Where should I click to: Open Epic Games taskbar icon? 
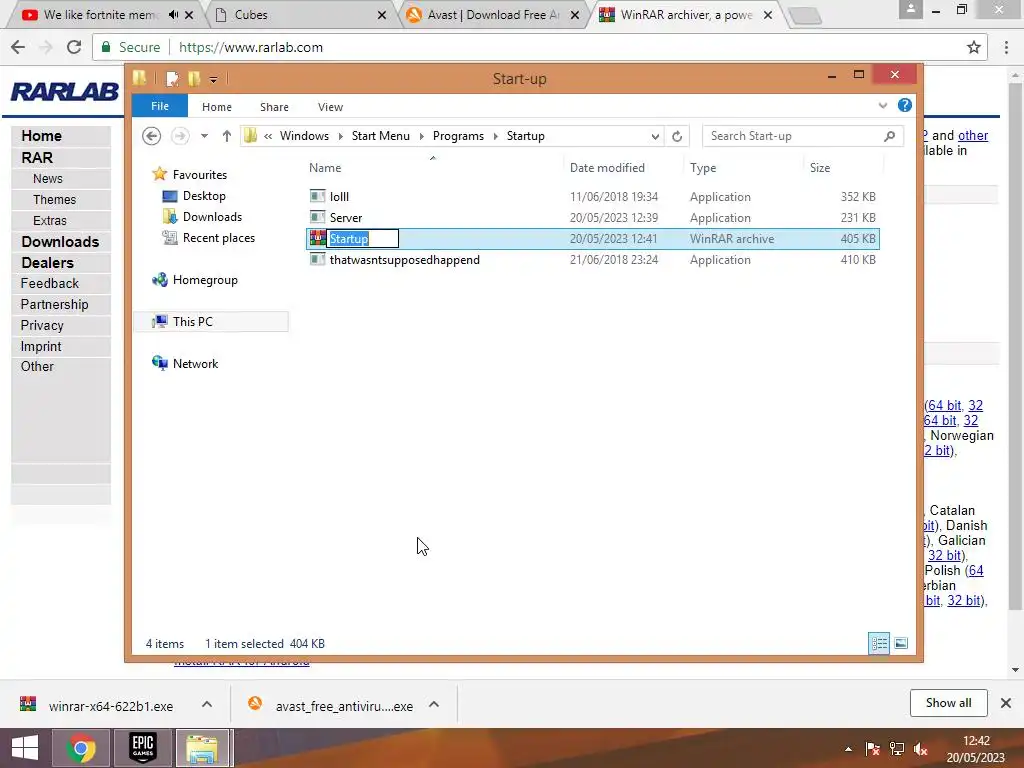[x=143, y=748]
